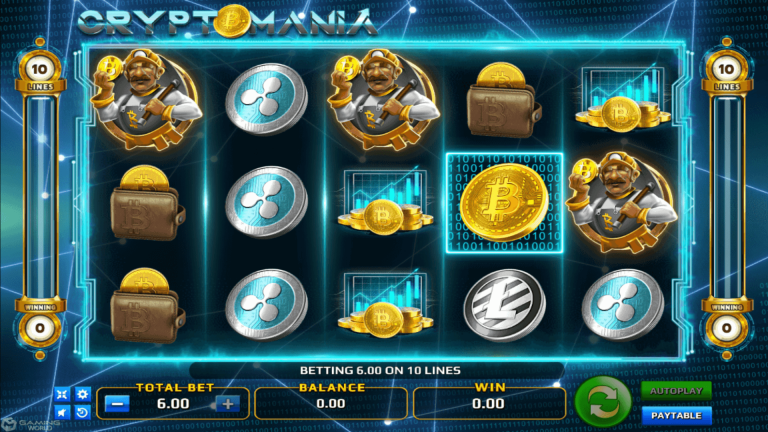Click the left Winning counter showing 0
768x432 pixels.
coord(40,327)
